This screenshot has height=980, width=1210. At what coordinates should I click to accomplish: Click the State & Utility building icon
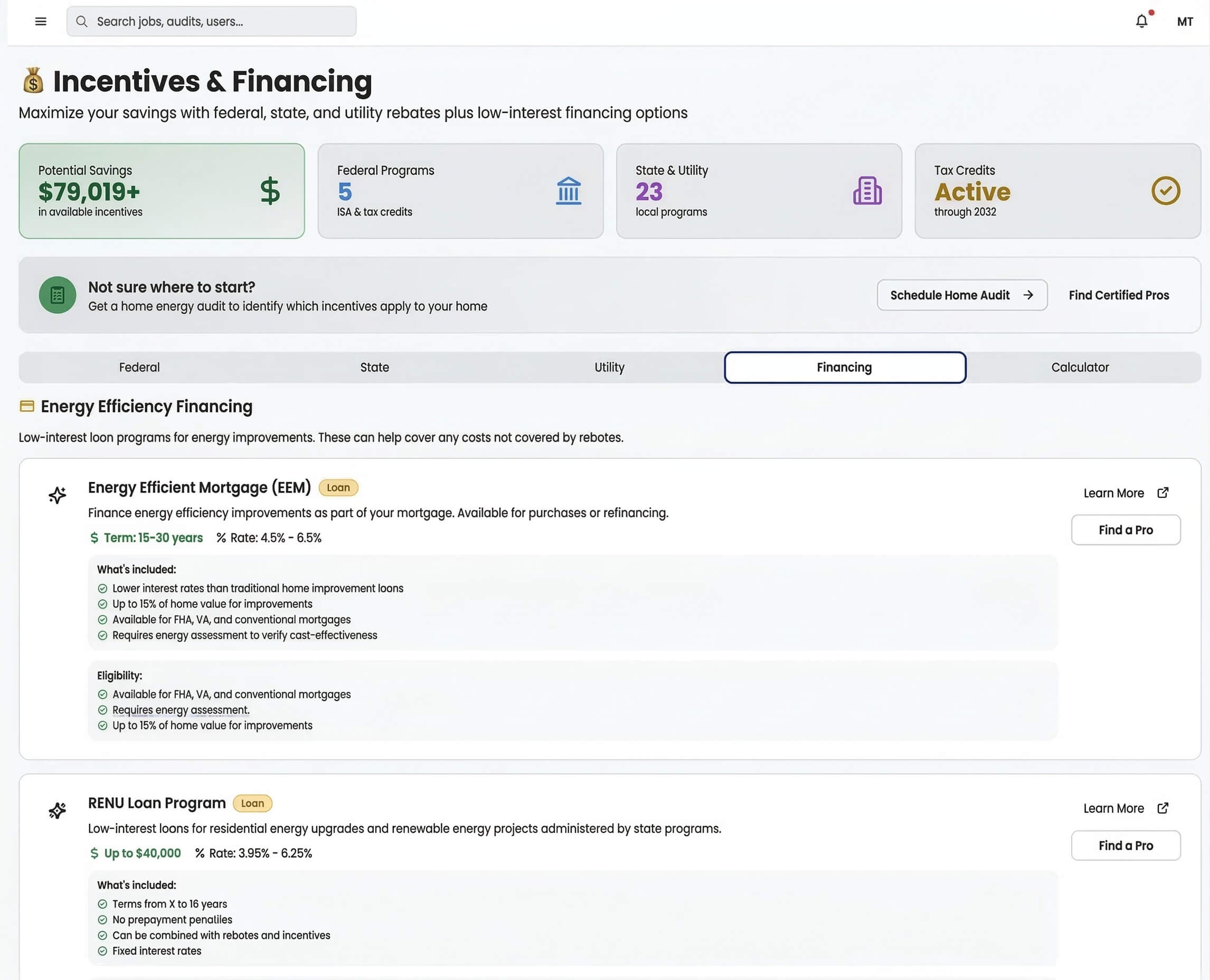(867, 191)
